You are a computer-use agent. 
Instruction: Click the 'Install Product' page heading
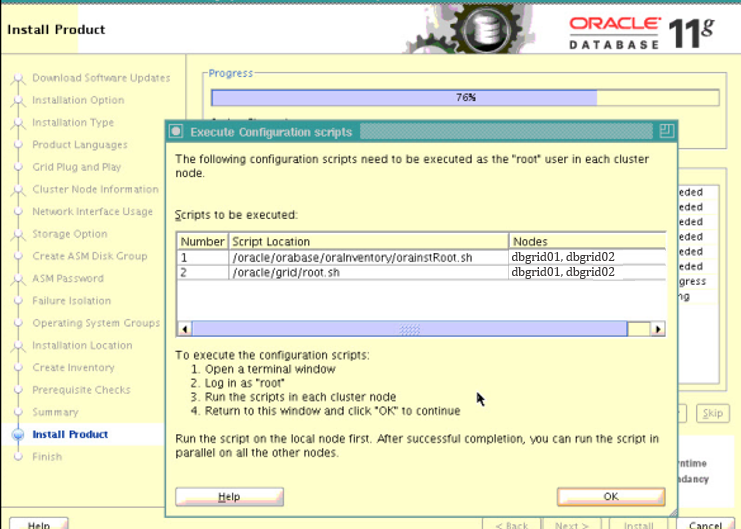(x=56, y=29)
